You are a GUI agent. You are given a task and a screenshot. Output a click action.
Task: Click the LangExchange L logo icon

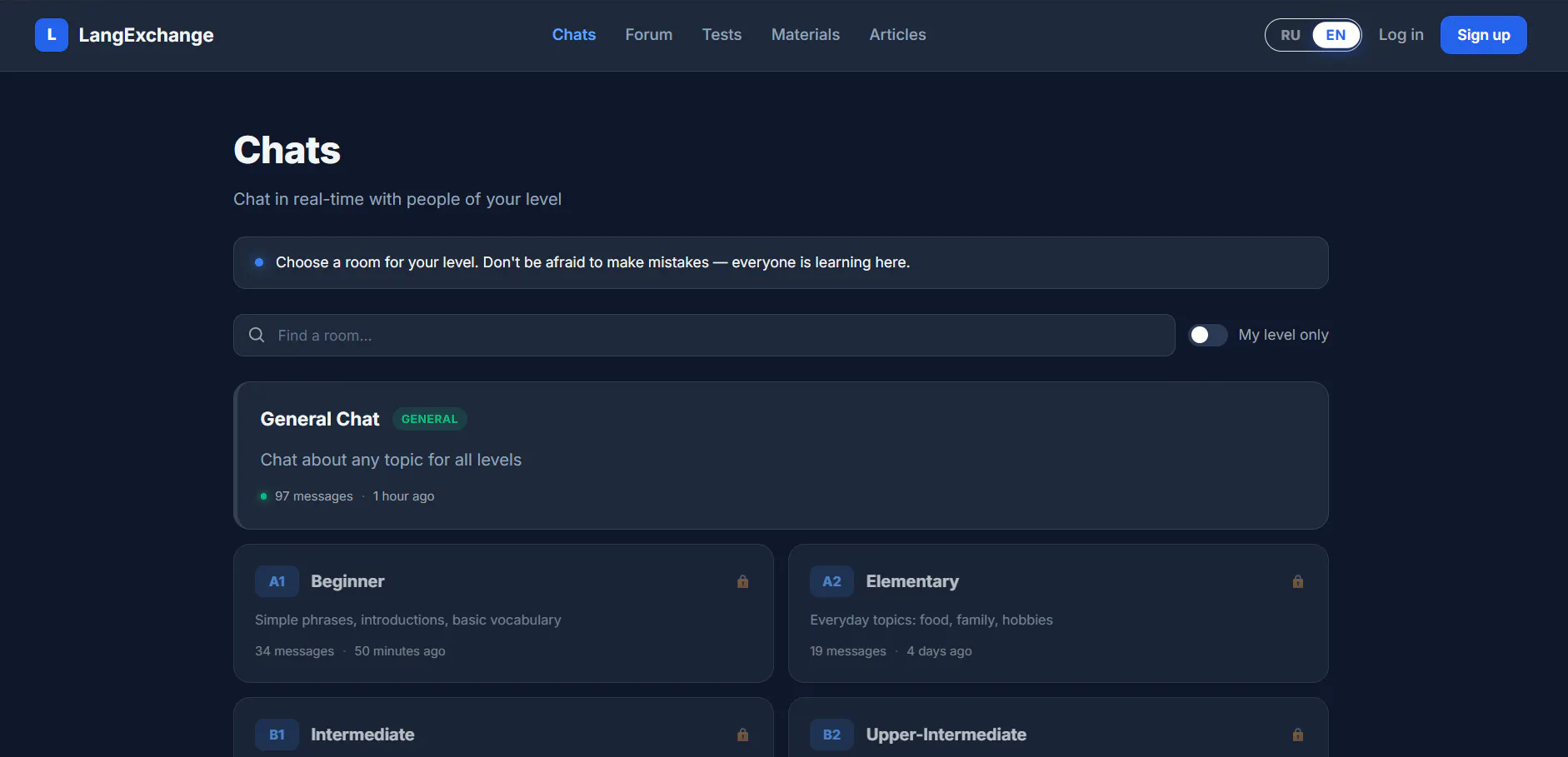(52, 35)
